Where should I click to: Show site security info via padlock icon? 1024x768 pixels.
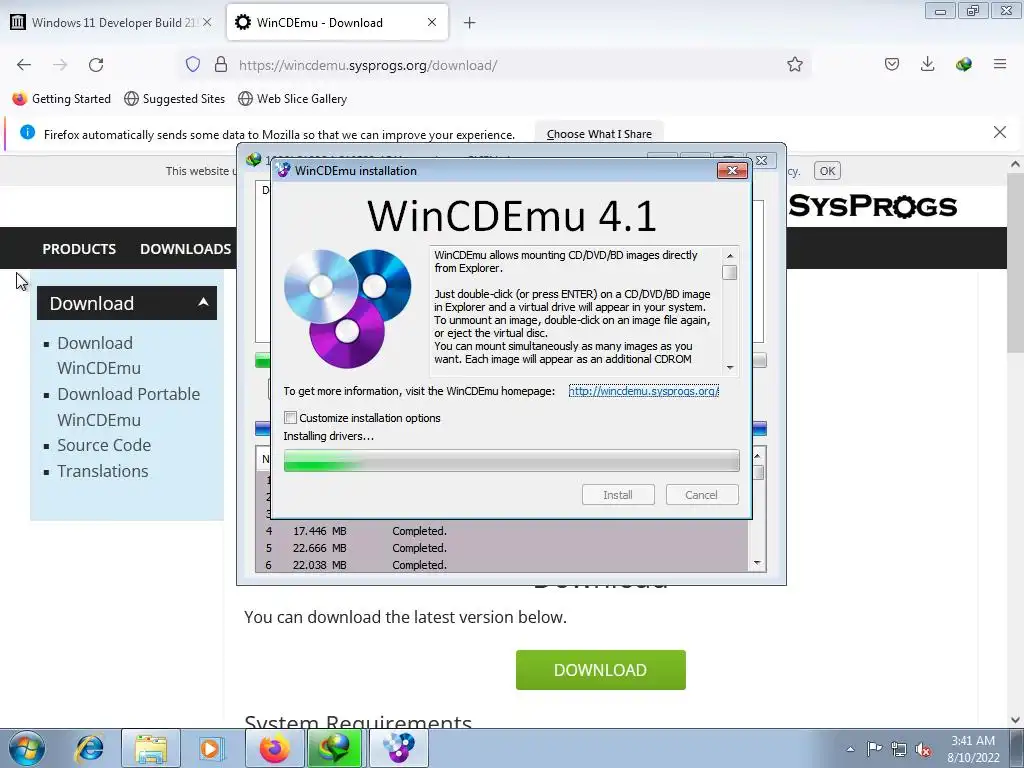(x=221, y=65)
